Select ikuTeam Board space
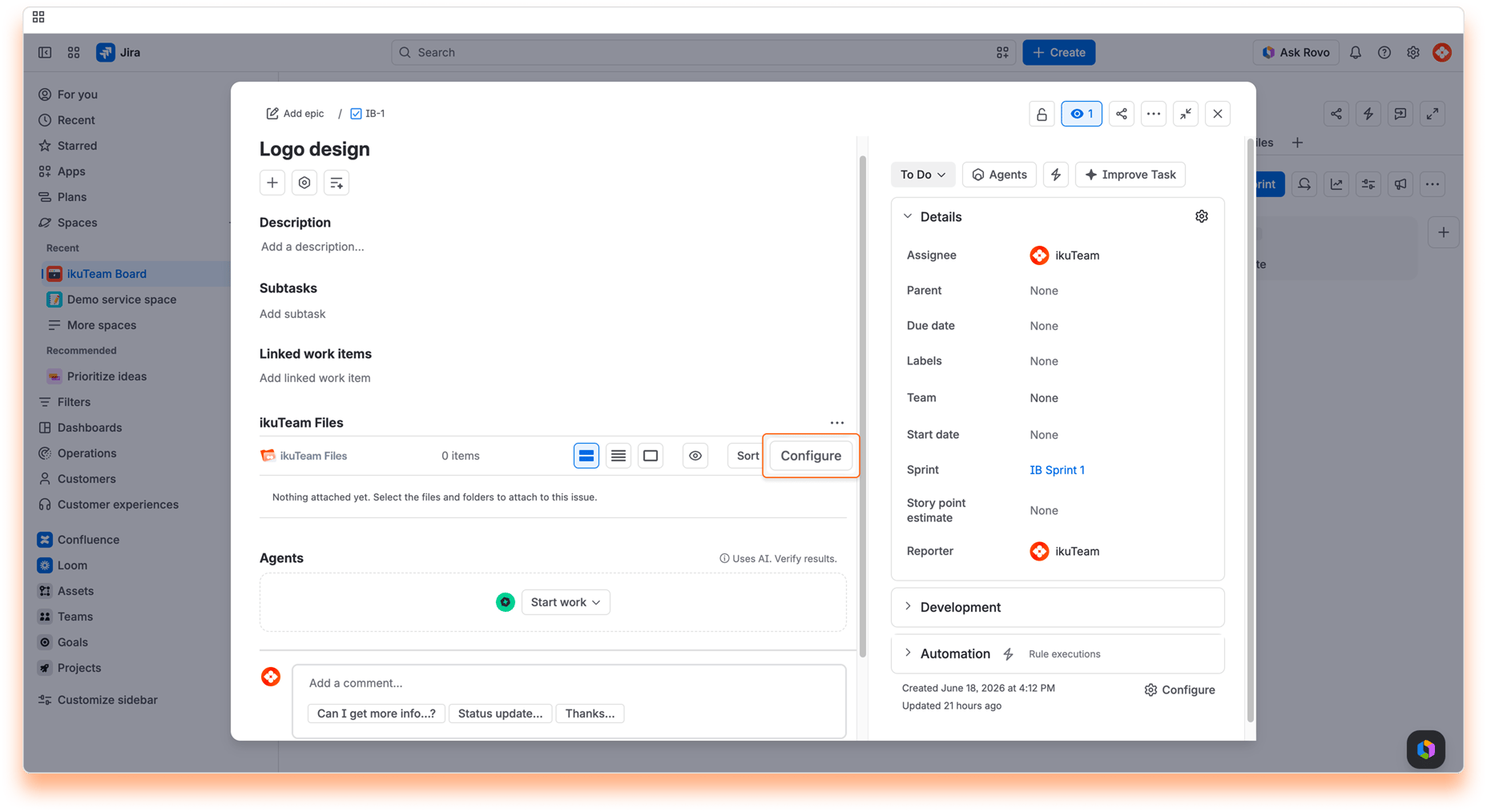This screenshot has height=812, width=1487. [x=107, y=274]
